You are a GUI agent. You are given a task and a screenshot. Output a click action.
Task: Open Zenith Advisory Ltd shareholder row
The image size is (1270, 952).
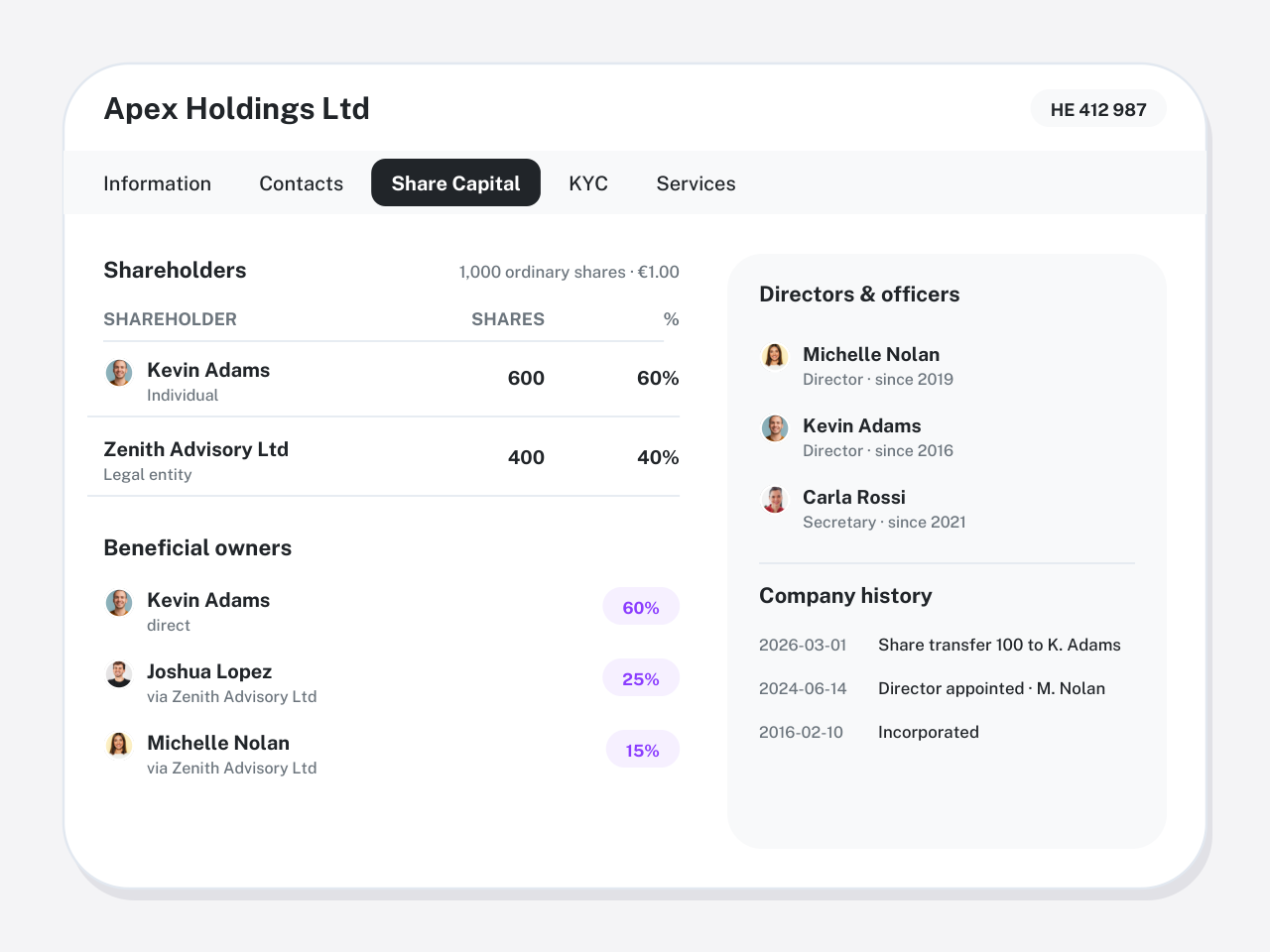point(383,457)
